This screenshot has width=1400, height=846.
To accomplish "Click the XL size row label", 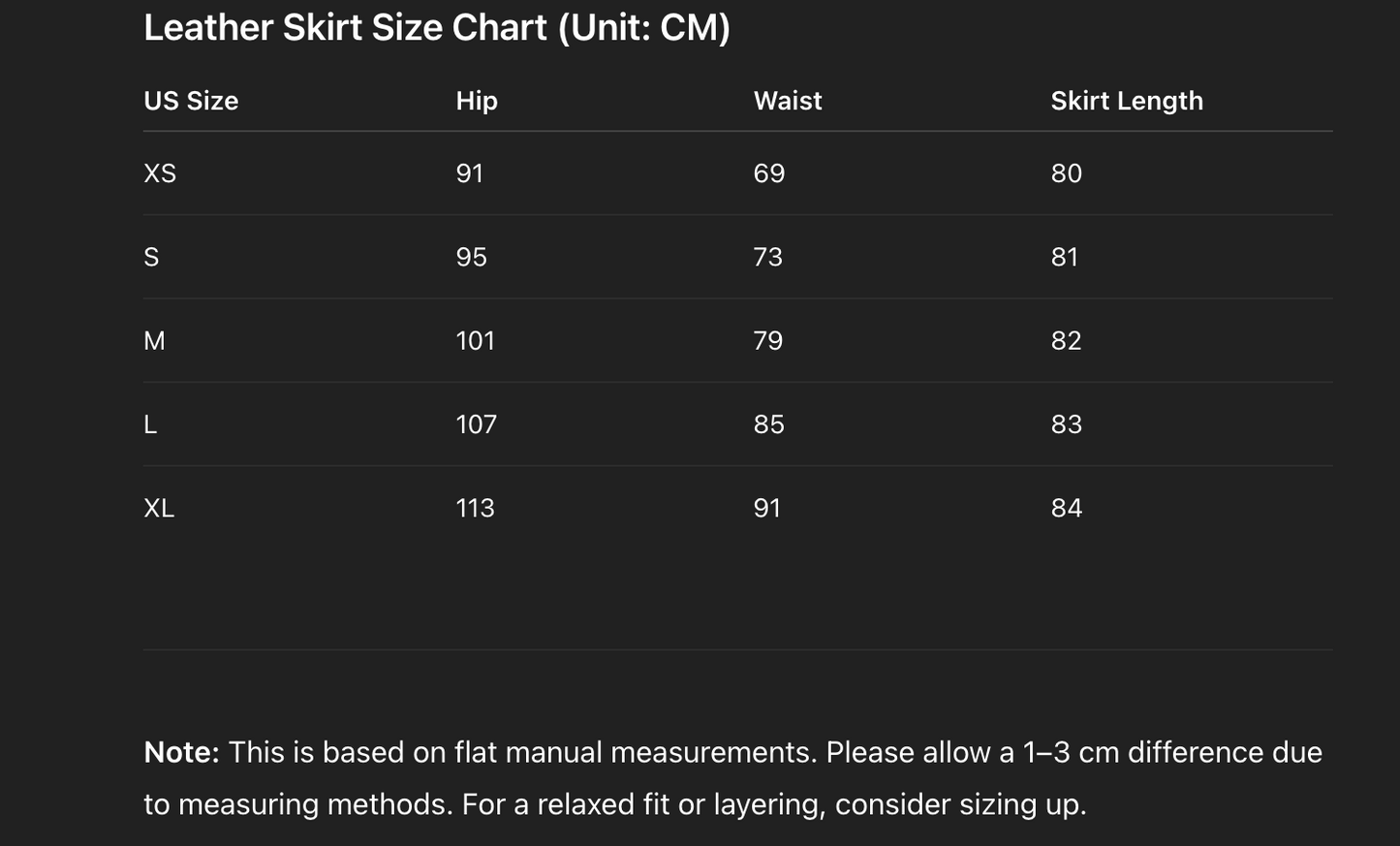I will tap(159, 508).
